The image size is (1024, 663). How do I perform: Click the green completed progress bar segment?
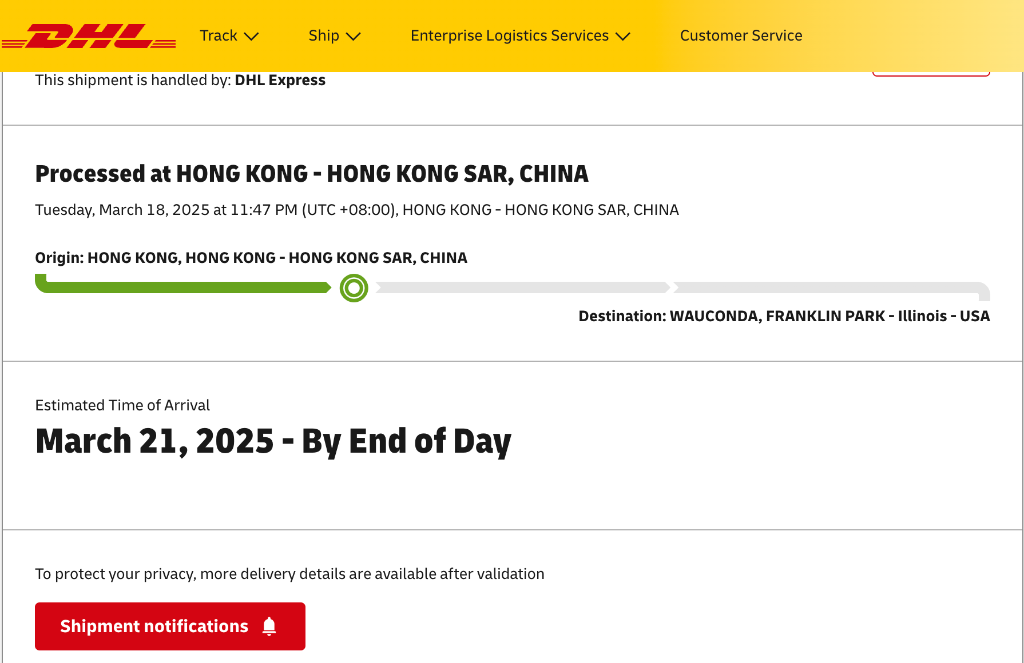pos(183,288)
